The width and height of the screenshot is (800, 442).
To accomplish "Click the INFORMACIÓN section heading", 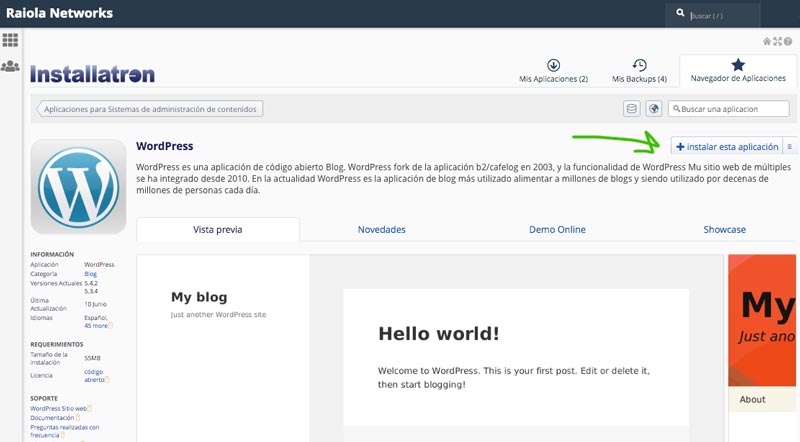I will 52,254.
